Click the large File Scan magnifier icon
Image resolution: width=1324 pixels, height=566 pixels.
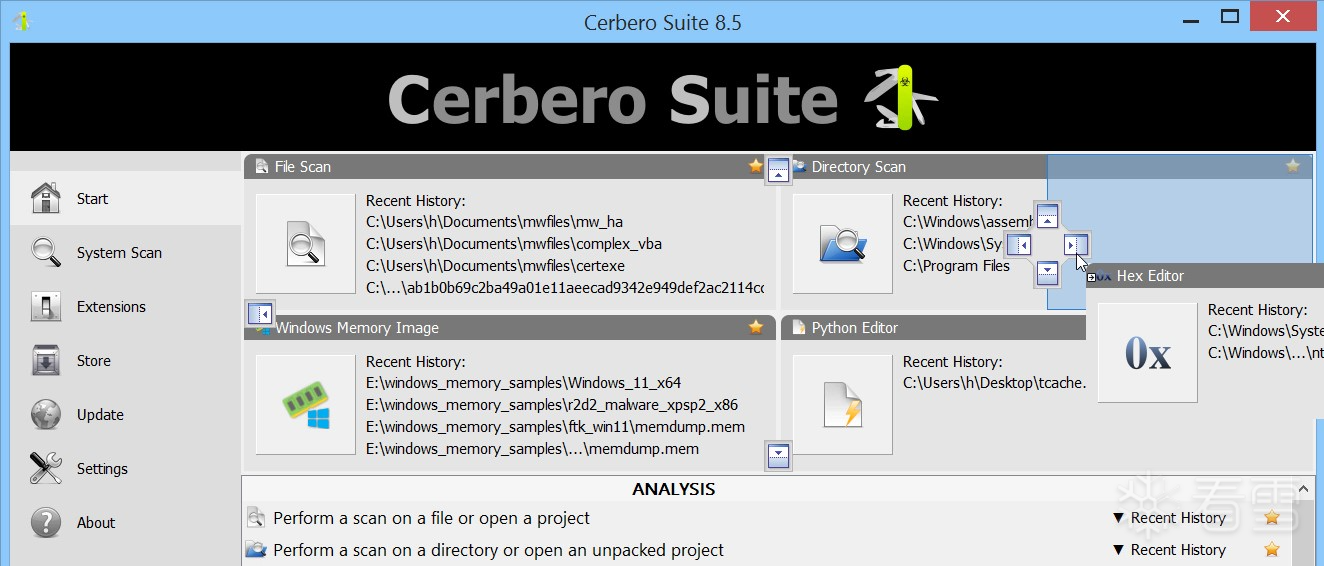305,243
